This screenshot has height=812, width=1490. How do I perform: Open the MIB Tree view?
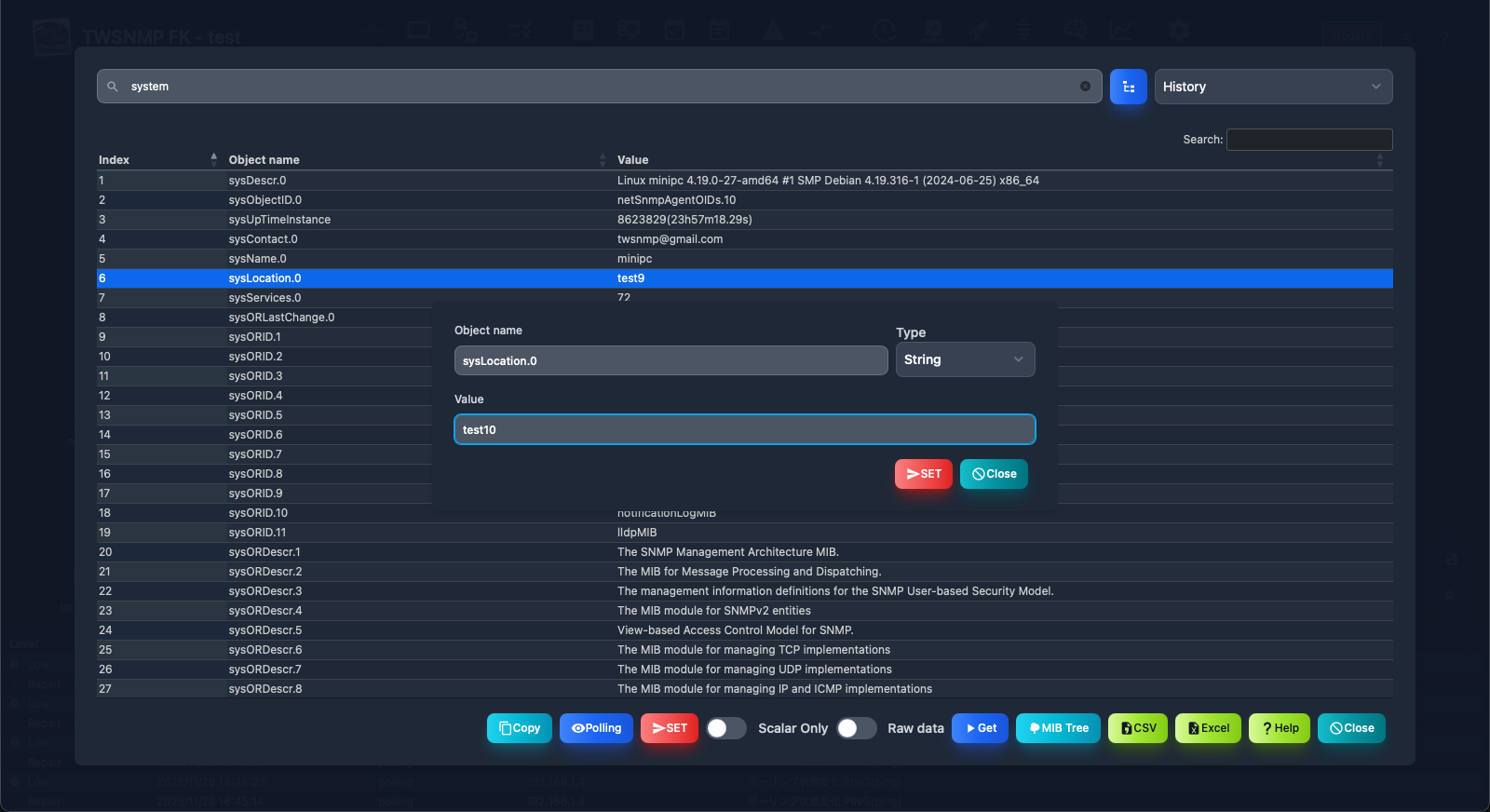coord(1058,728)
